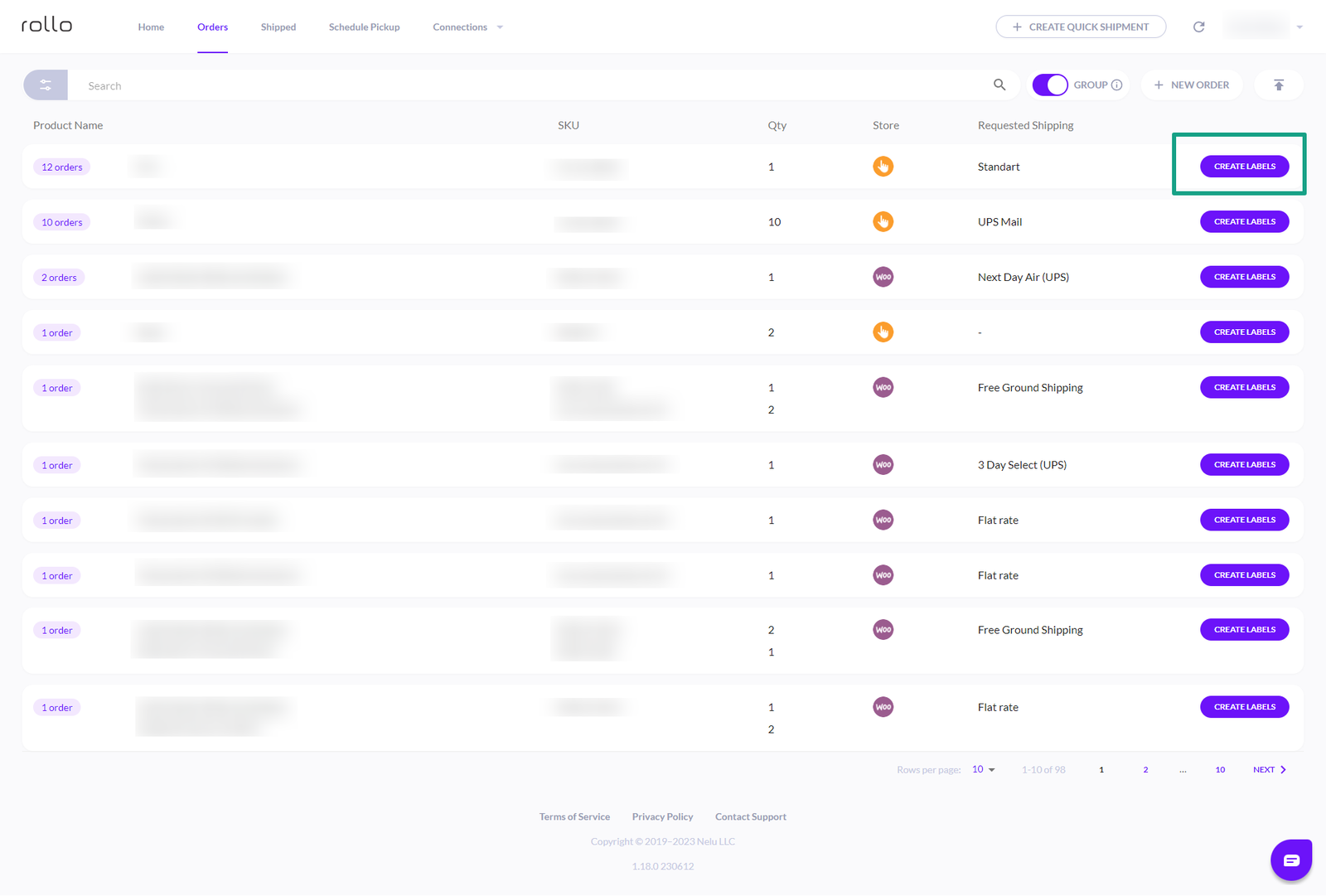
Task: Click the refresh icon in the header
Action: (1198, 27)
